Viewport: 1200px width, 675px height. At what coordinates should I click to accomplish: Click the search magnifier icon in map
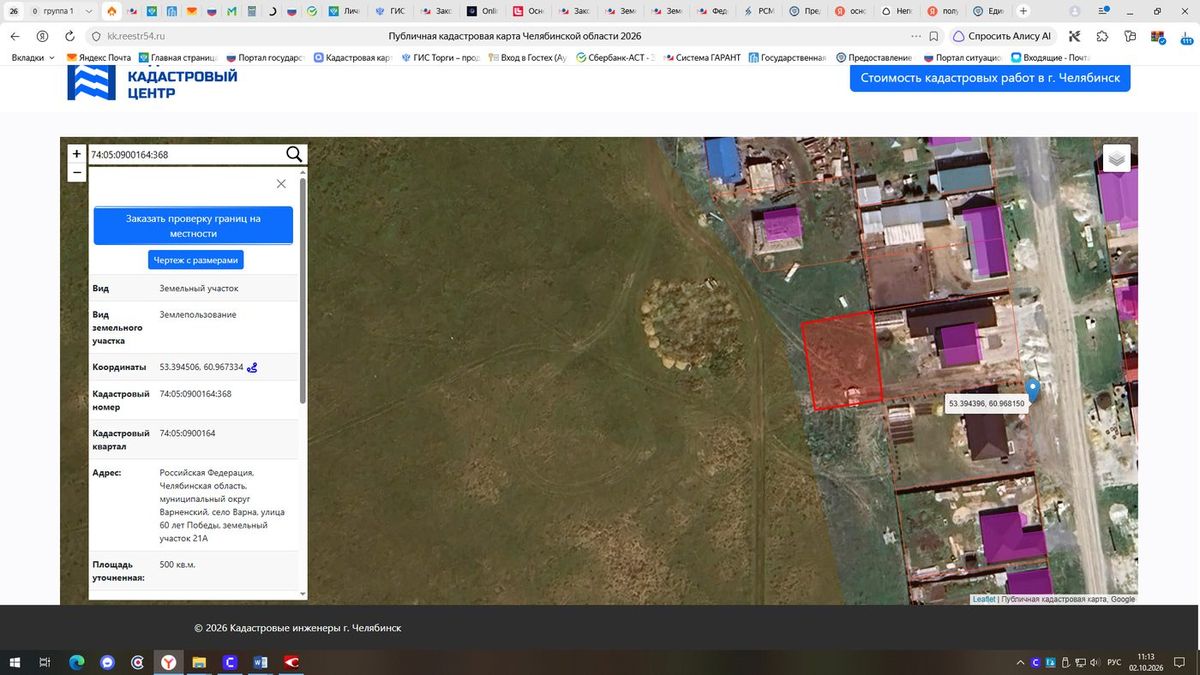click(294, 154)
